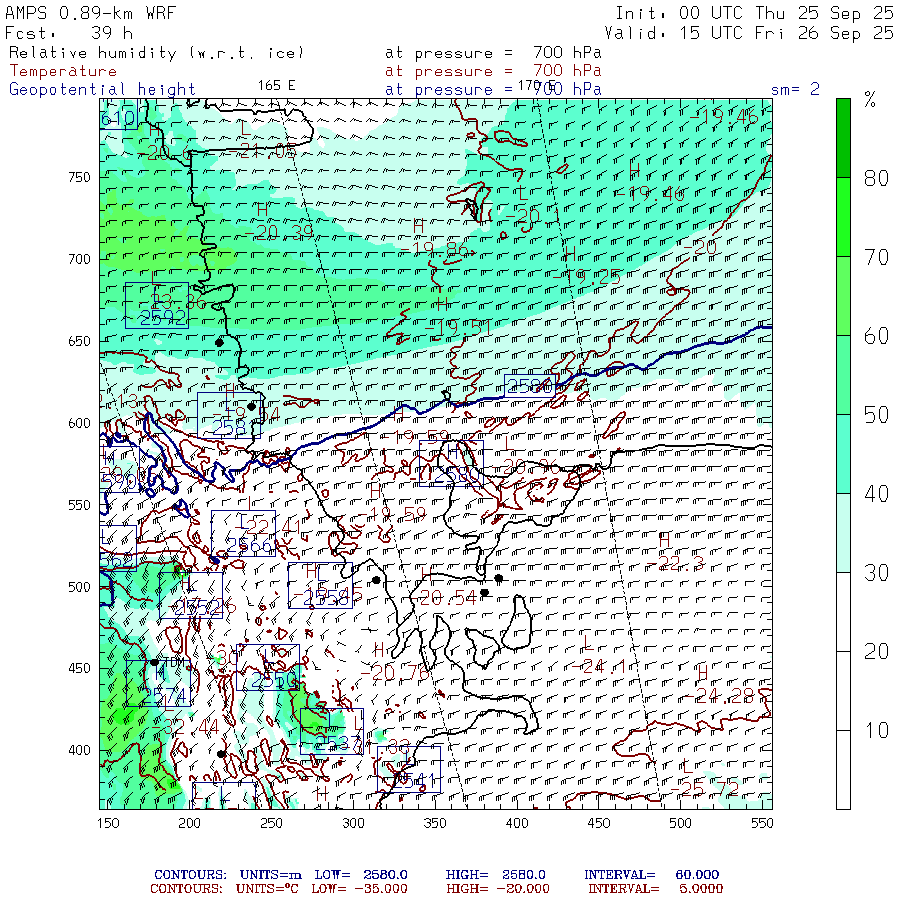Click the -20.76 temperature high label
This screenshot has height=900, width=900.
395,672
